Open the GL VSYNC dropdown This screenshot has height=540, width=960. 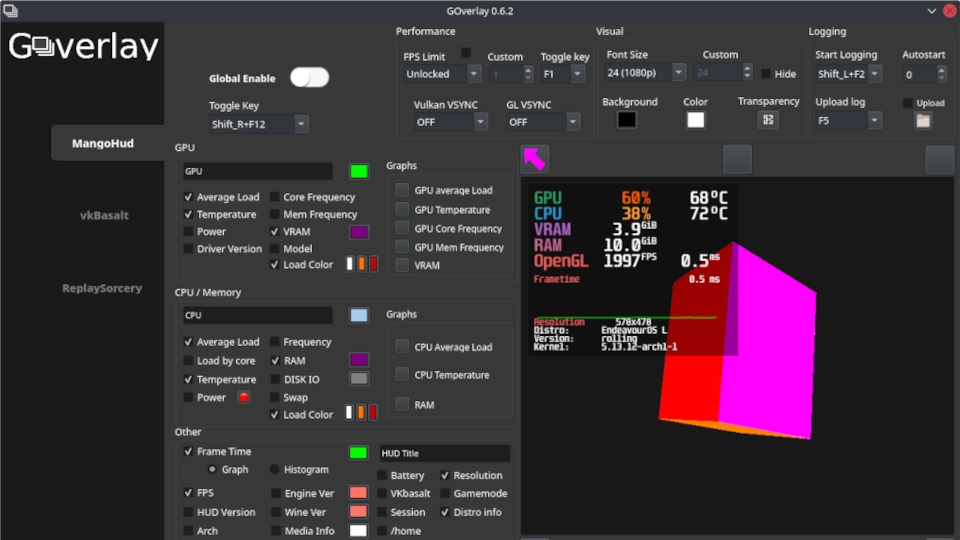tap(542, 122)
